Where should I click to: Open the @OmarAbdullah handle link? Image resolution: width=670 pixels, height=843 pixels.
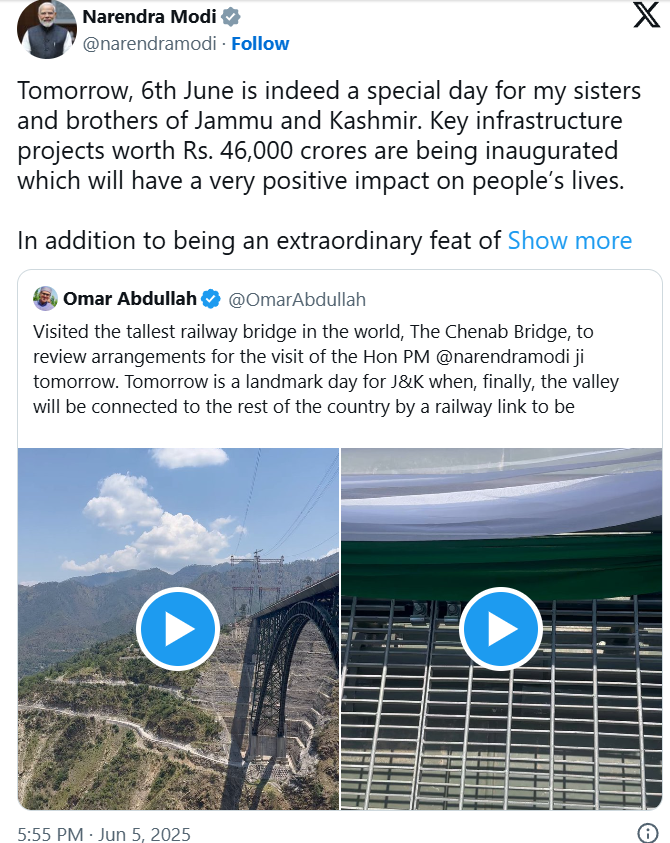click(297, 299)
